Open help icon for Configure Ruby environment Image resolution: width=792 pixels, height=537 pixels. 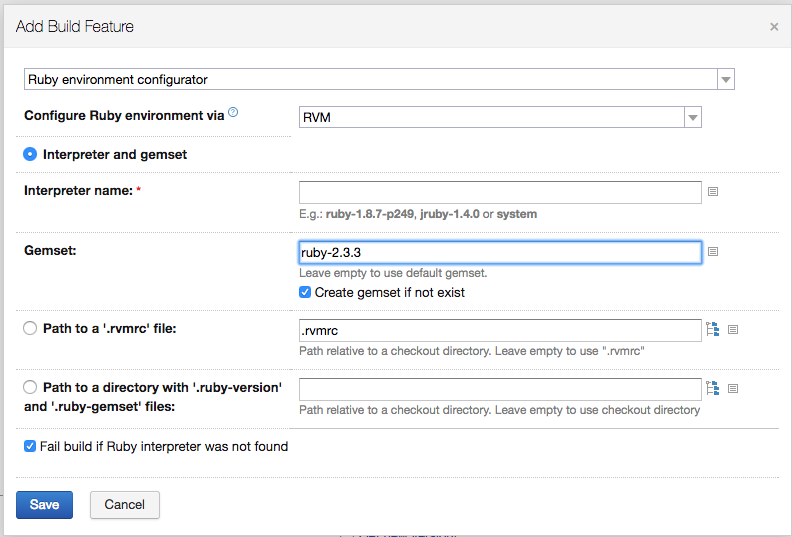[233, 112]
